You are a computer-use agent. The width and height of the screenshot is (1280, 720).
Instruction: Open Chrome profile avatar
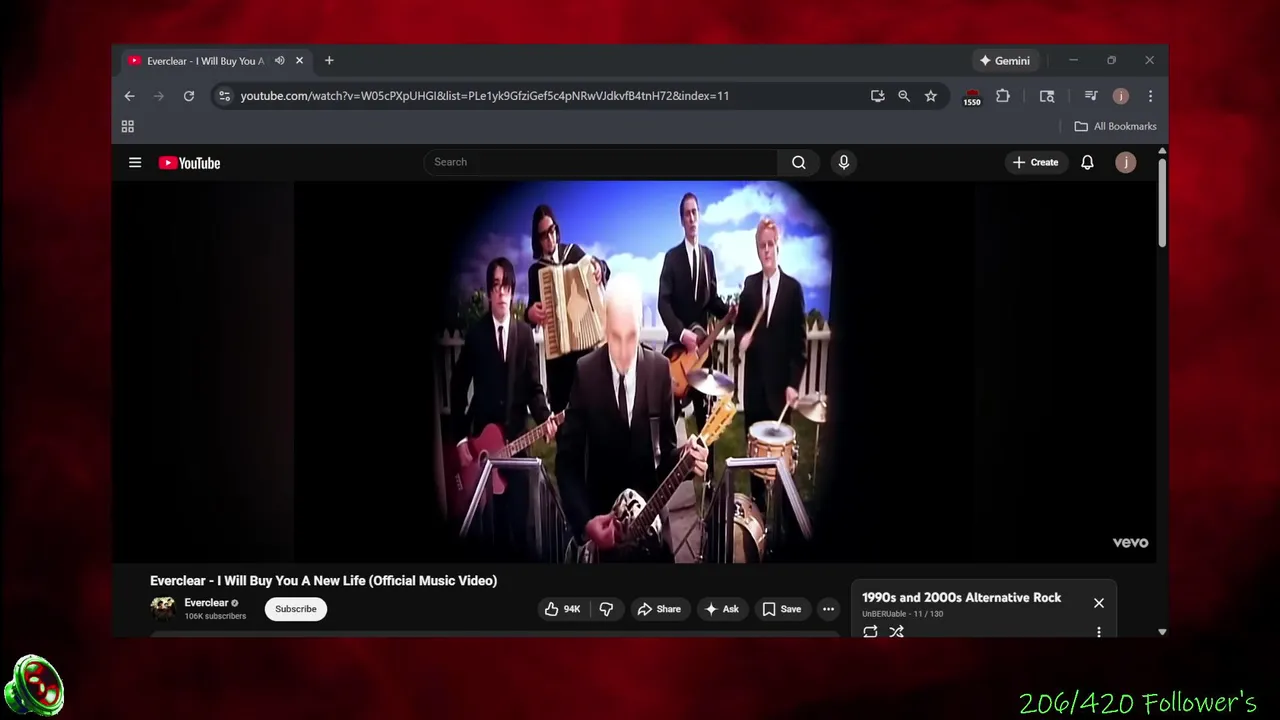click(x=1121, y=96)
